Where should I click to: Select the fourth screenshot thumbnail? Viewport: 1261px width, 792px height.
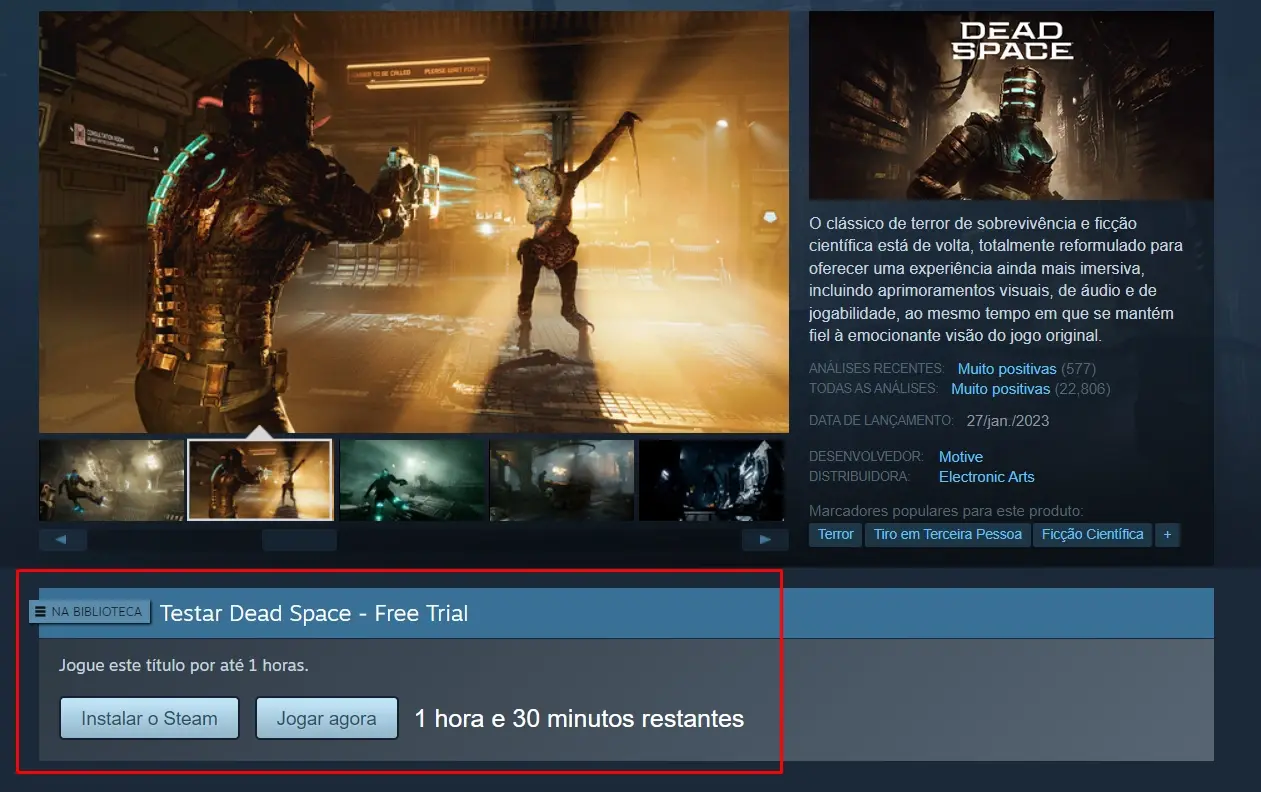tap(561, 480)
